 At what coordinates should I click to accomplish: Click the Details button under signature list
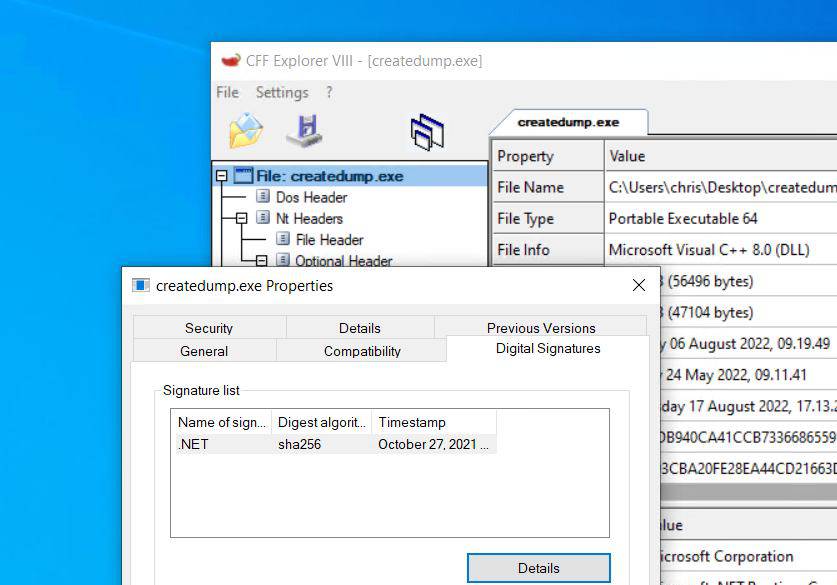pos(538,568)
